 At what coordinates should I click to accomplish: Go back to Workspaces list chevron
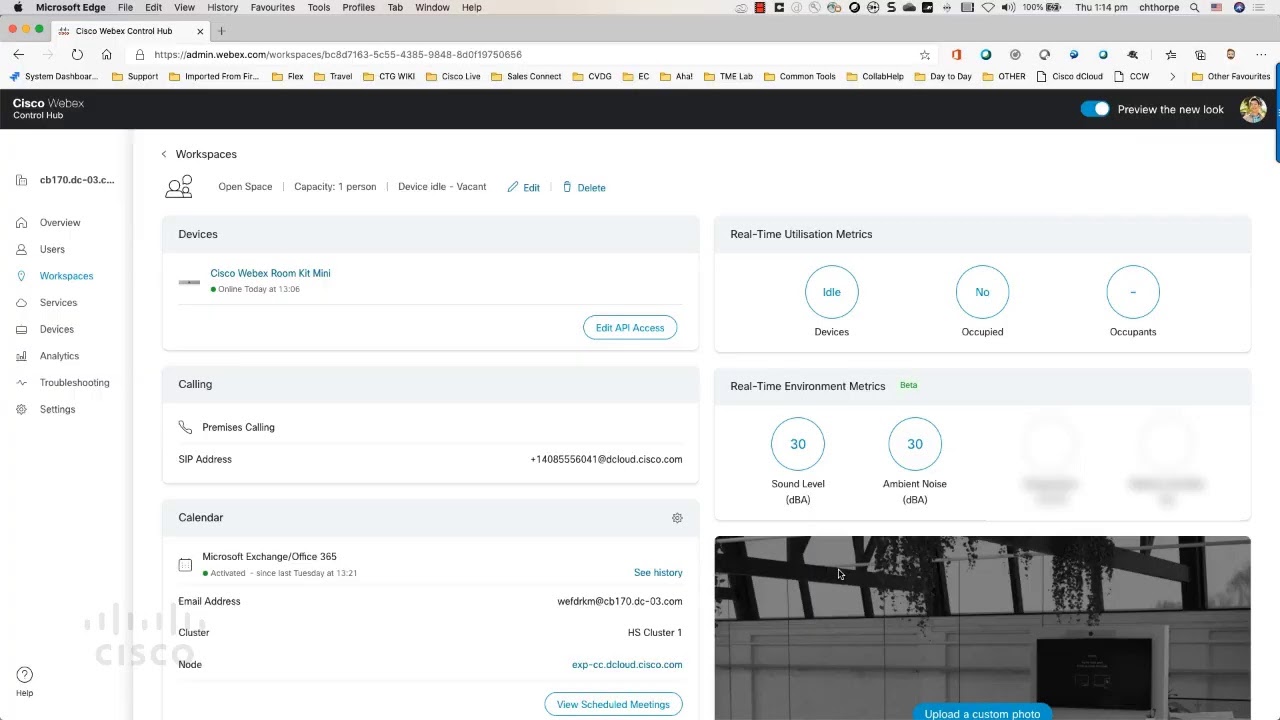(164, 154)
